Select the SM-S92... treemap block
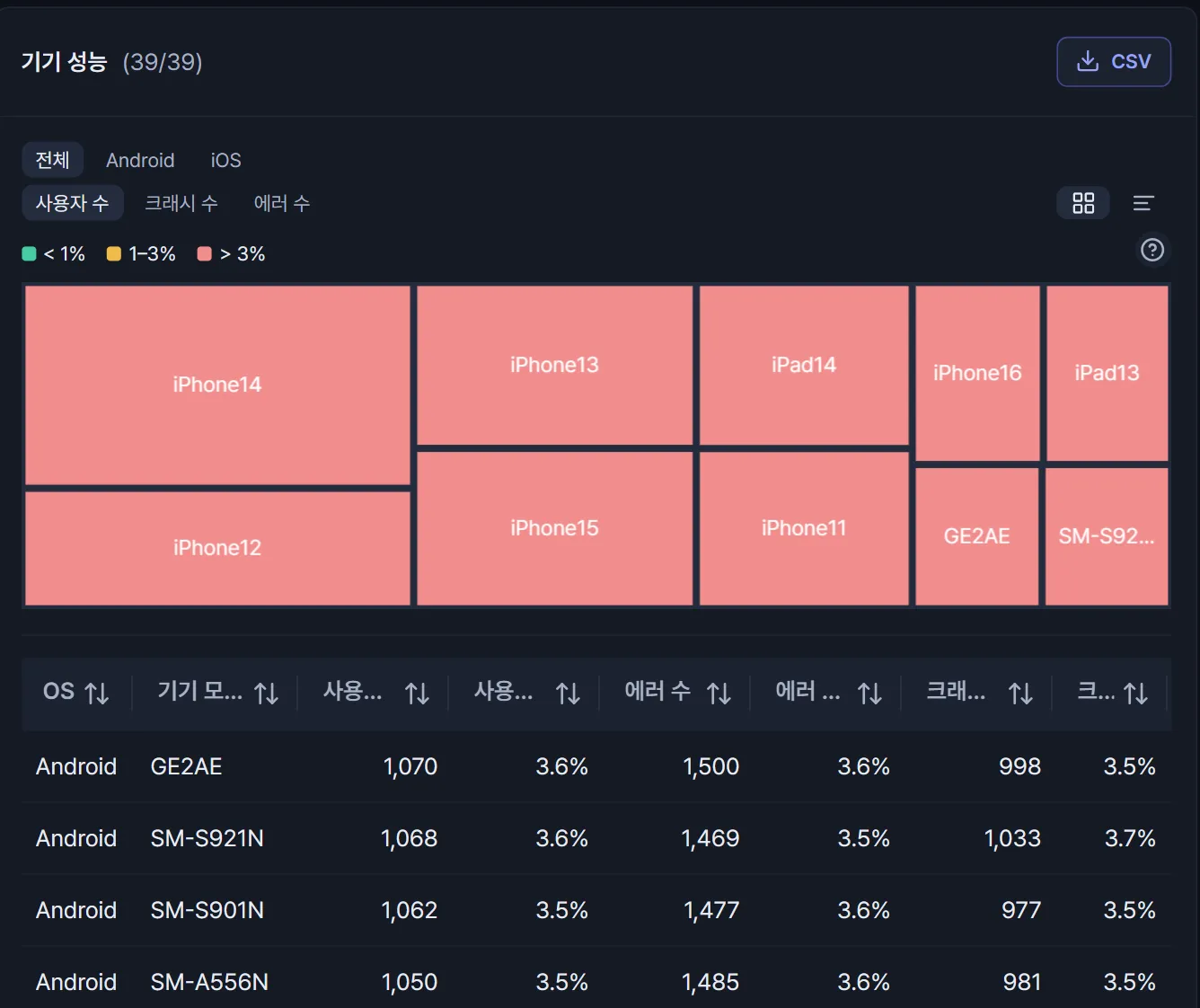This screenshot has height=1008, width=1200. (1107, 536)
